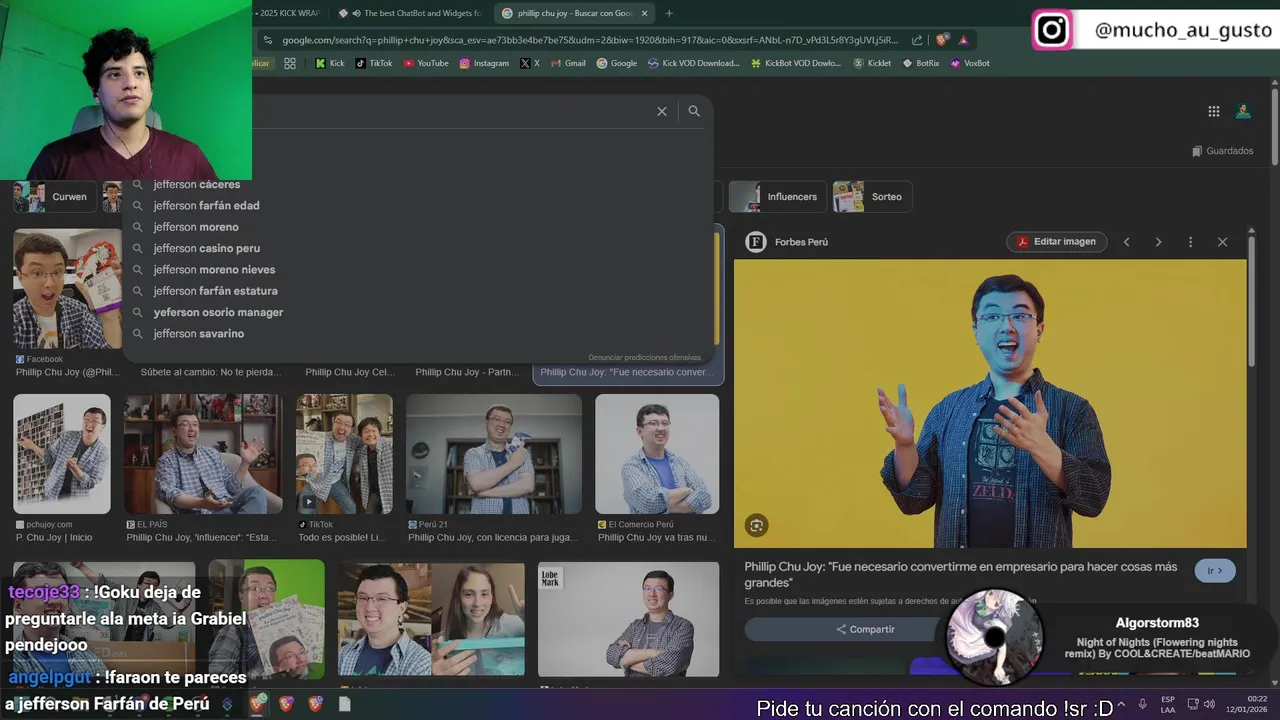This screenshot has width=1280, height=720.
Task: Select suggestion jefferson casino peru
Action: [x=420, y=248]
